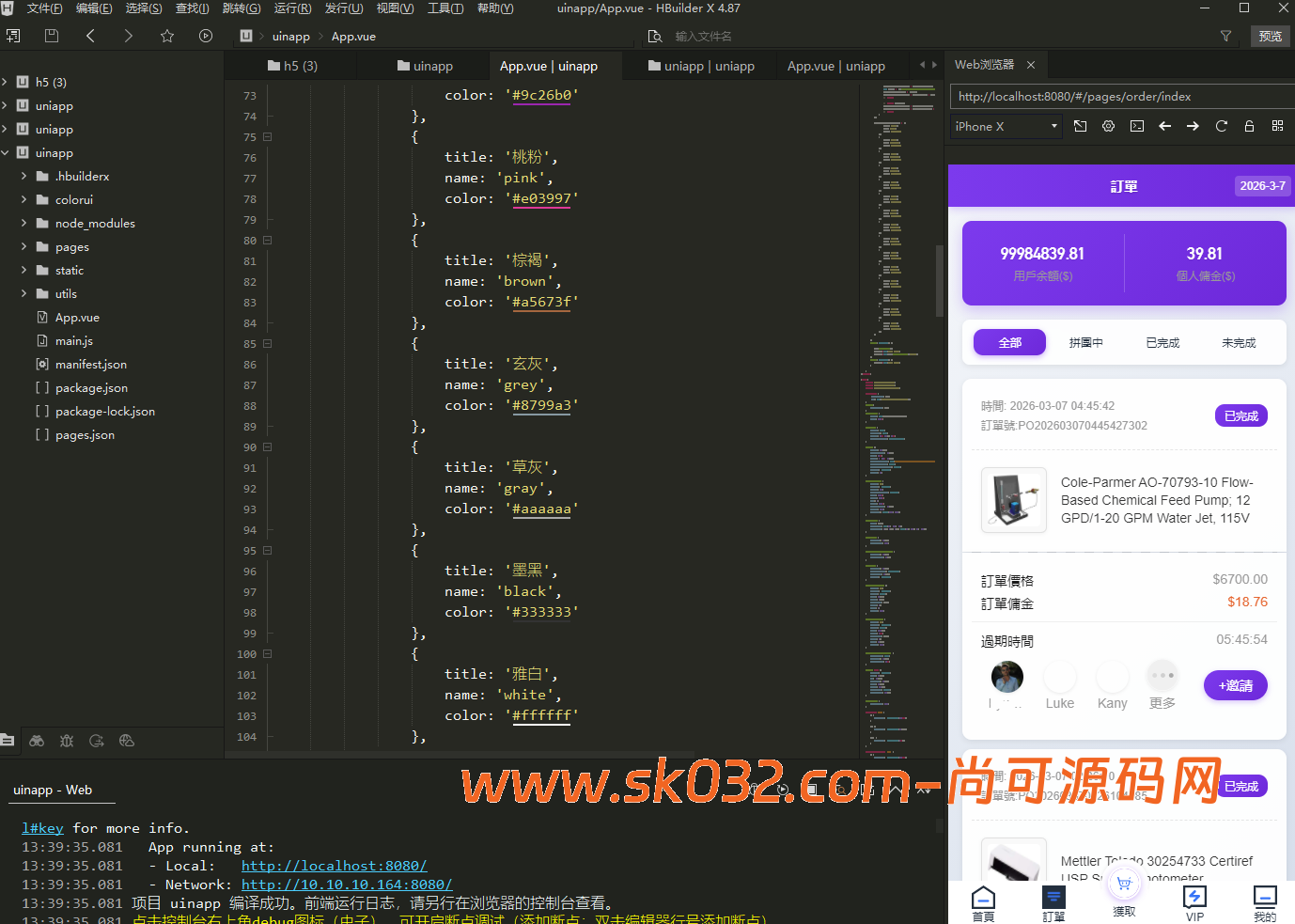Image resolution: width=1295 pixels, height=924 pixels.
Task: Open browser devtools console icon
Action: 1136,126
